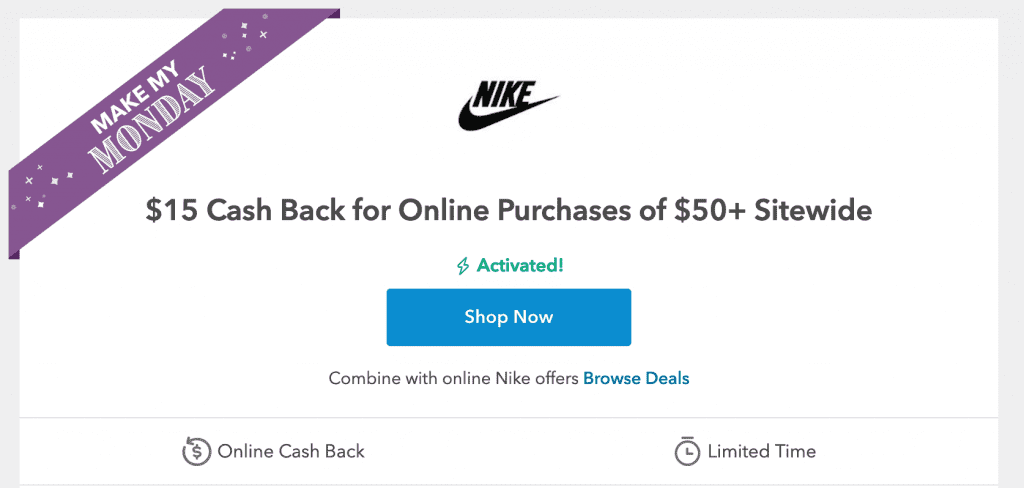Click the gray page margin right of card

tap(1011, 250)
